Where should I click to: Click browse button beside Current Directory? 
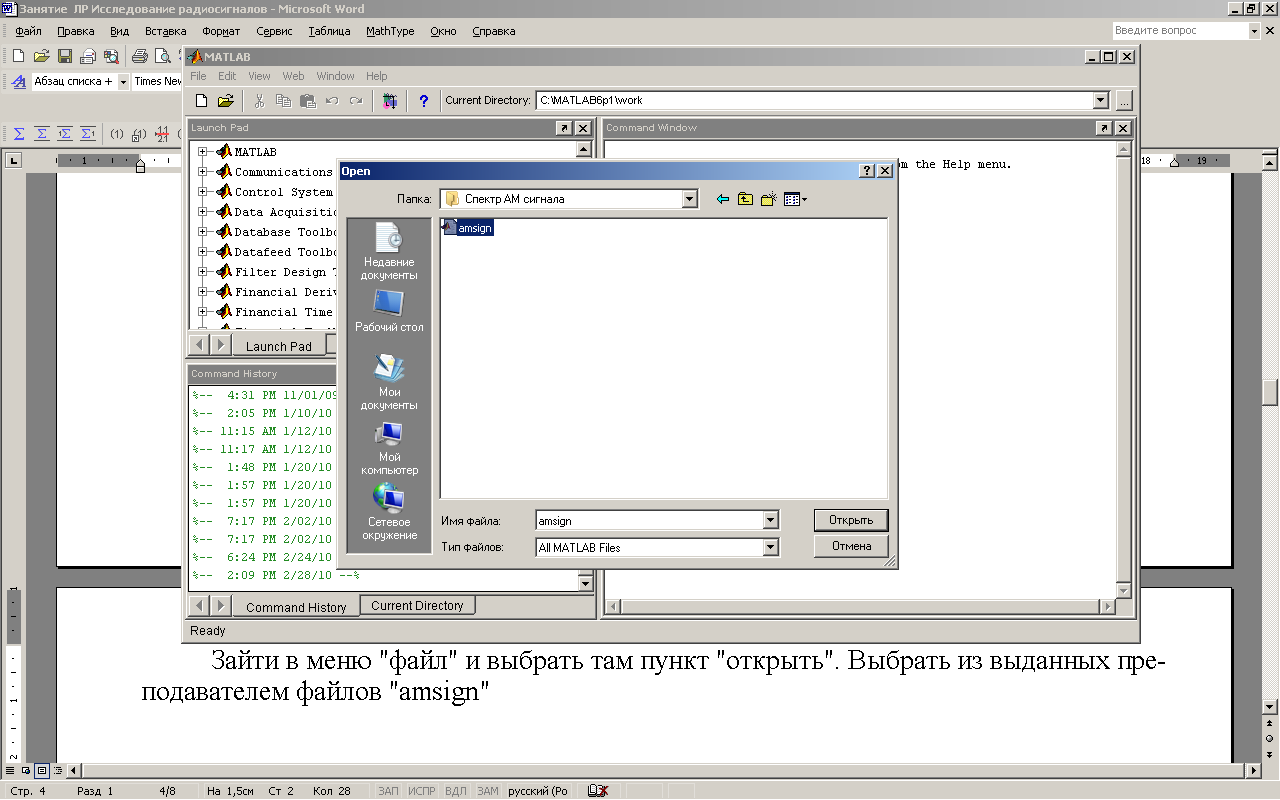click(x=1123, y=100)
